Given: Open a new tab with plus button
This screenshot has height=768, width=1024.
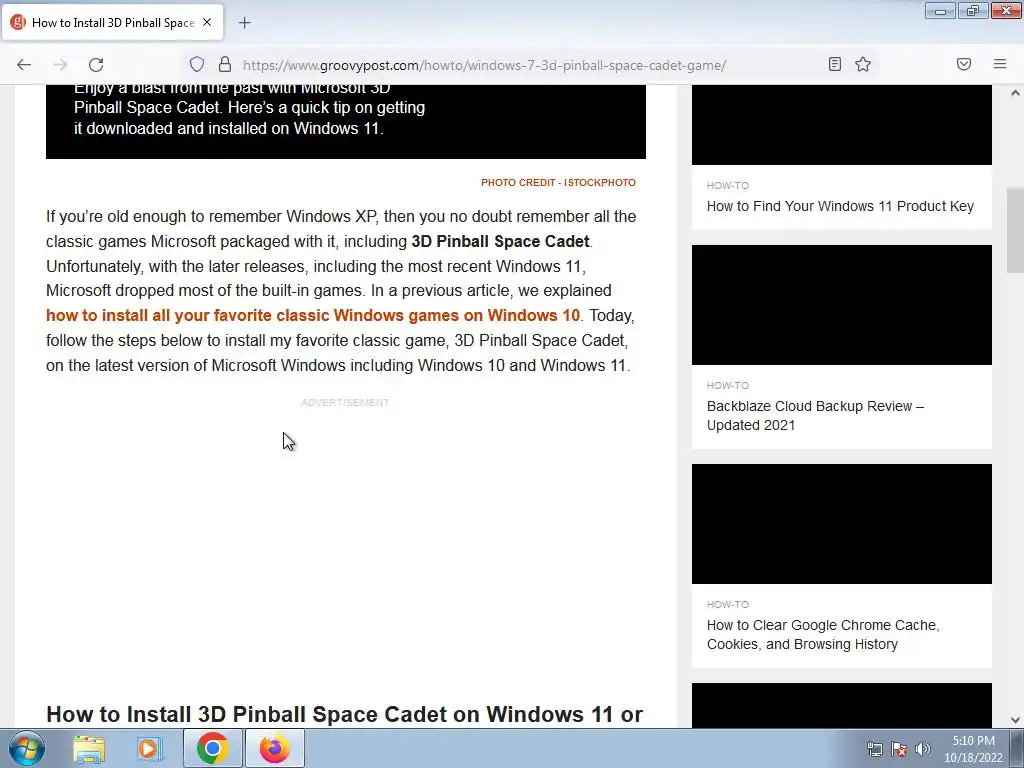Looking at the screenshot, I should (x=244, y=23).
